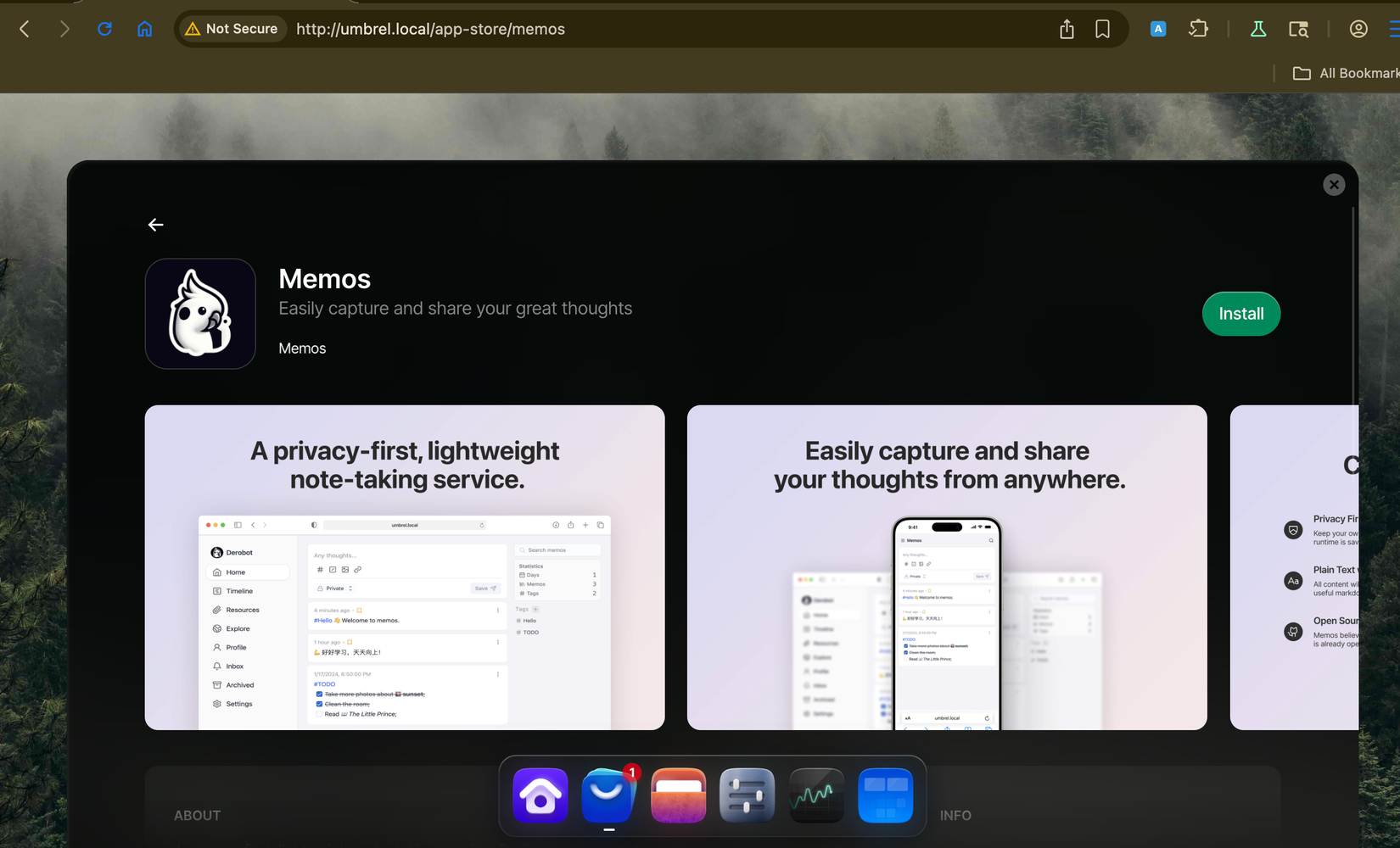
Task: Click the browser back arrow
Action: 25,29
